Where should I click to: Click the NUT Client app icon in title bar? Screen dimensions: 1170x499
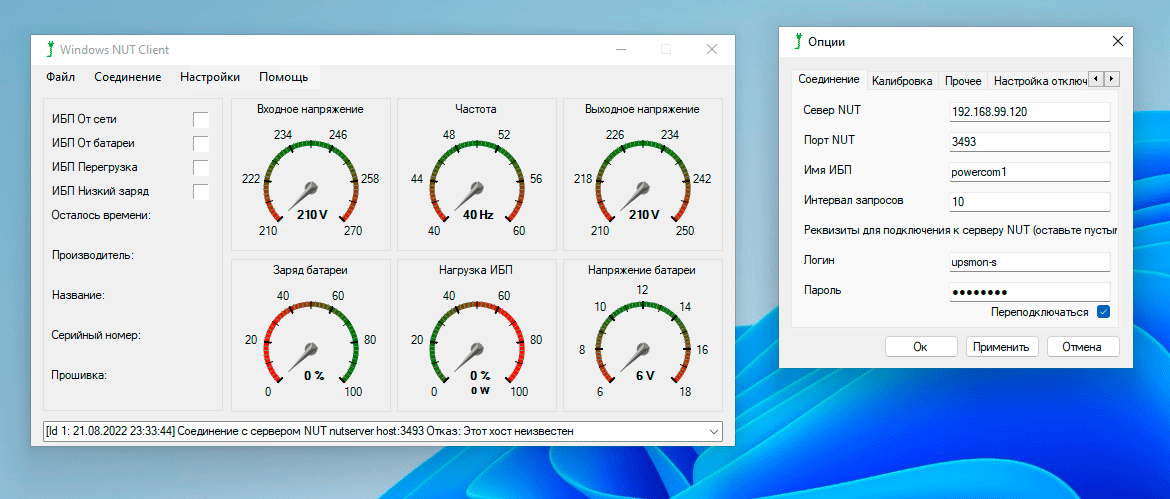[50, 49]
